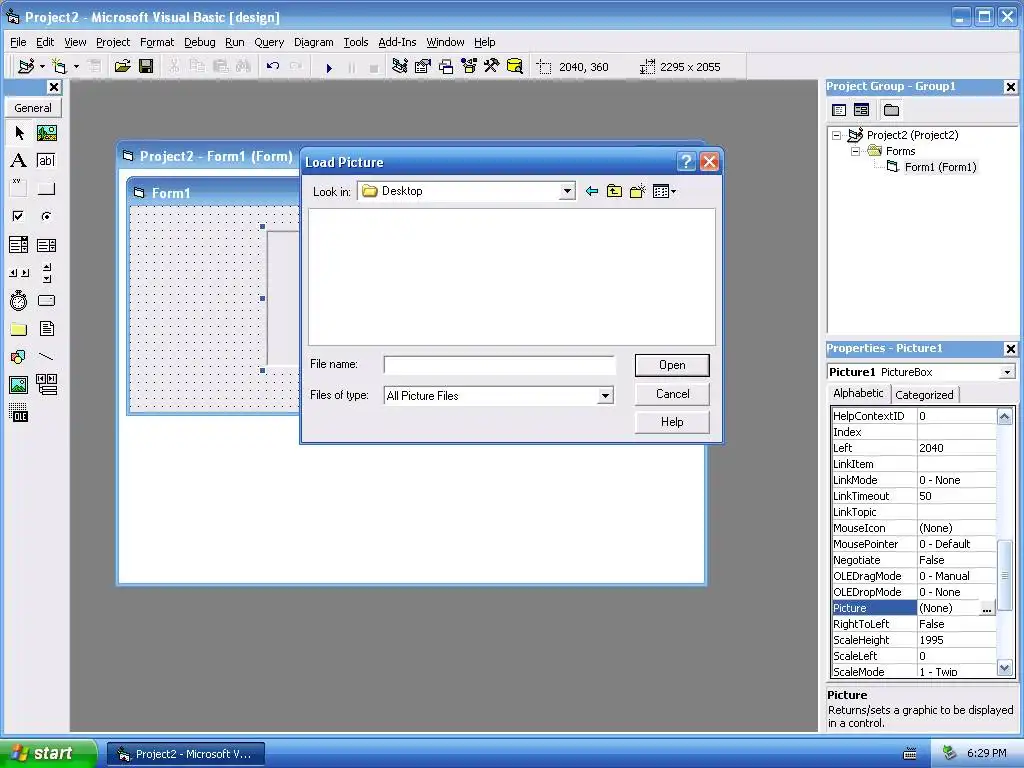Click View Code icon in Project panel
This screenshot has width=1024, height=768.
839,110
